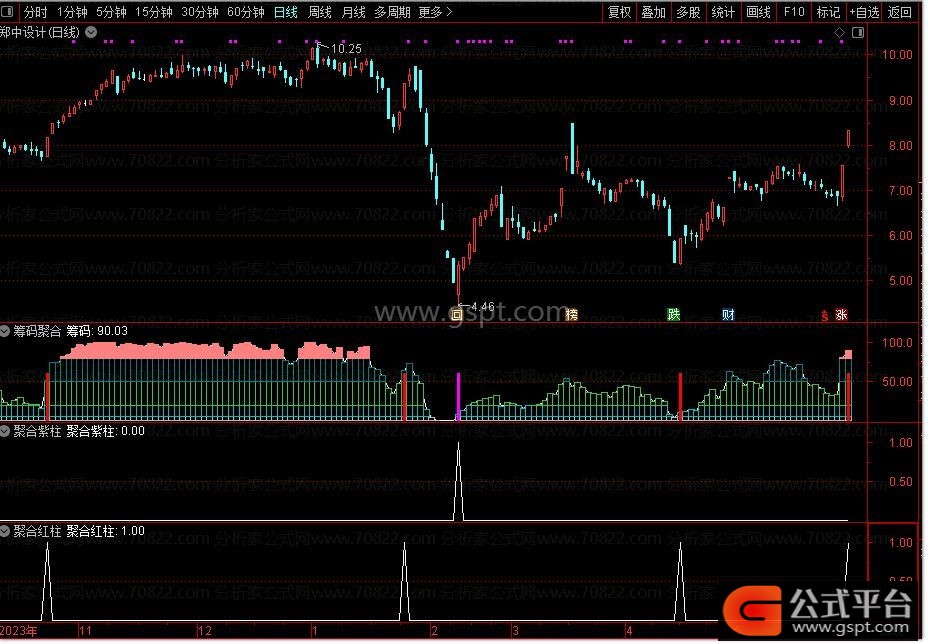Click the 聚合紫柱: 0.00 indicator value
Image resolution: width=928 pixels, height=644 pixels.
[105, 432]
